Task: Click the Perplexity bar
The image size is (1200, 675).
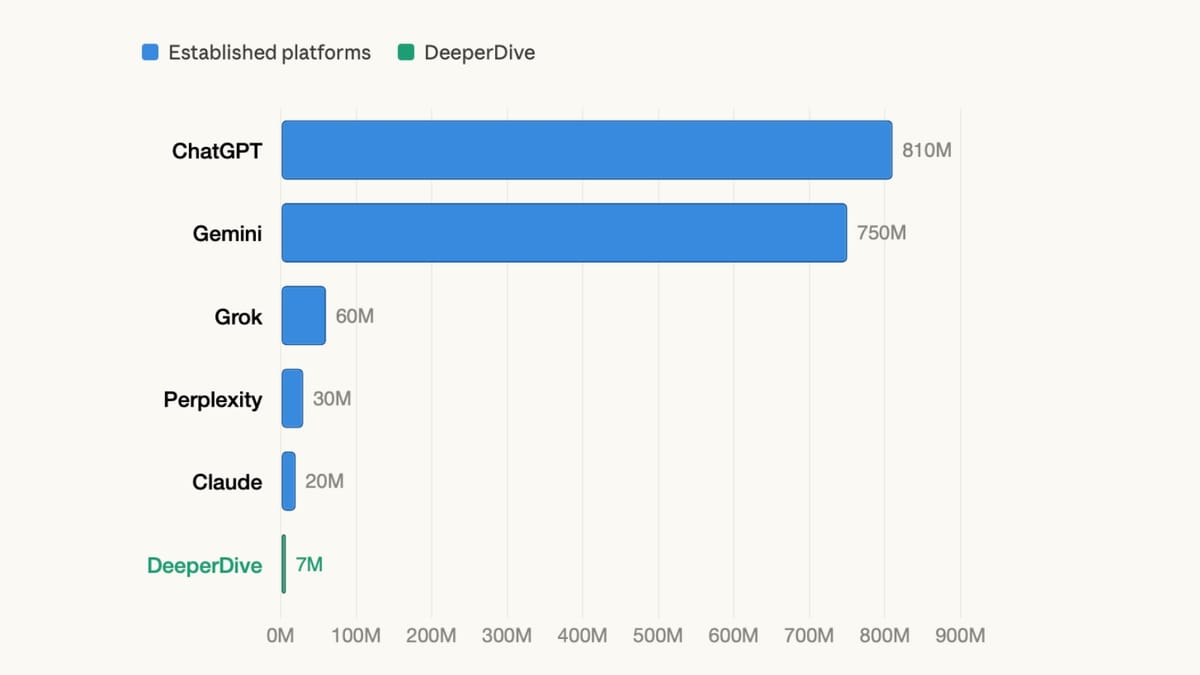Action: 292,398
